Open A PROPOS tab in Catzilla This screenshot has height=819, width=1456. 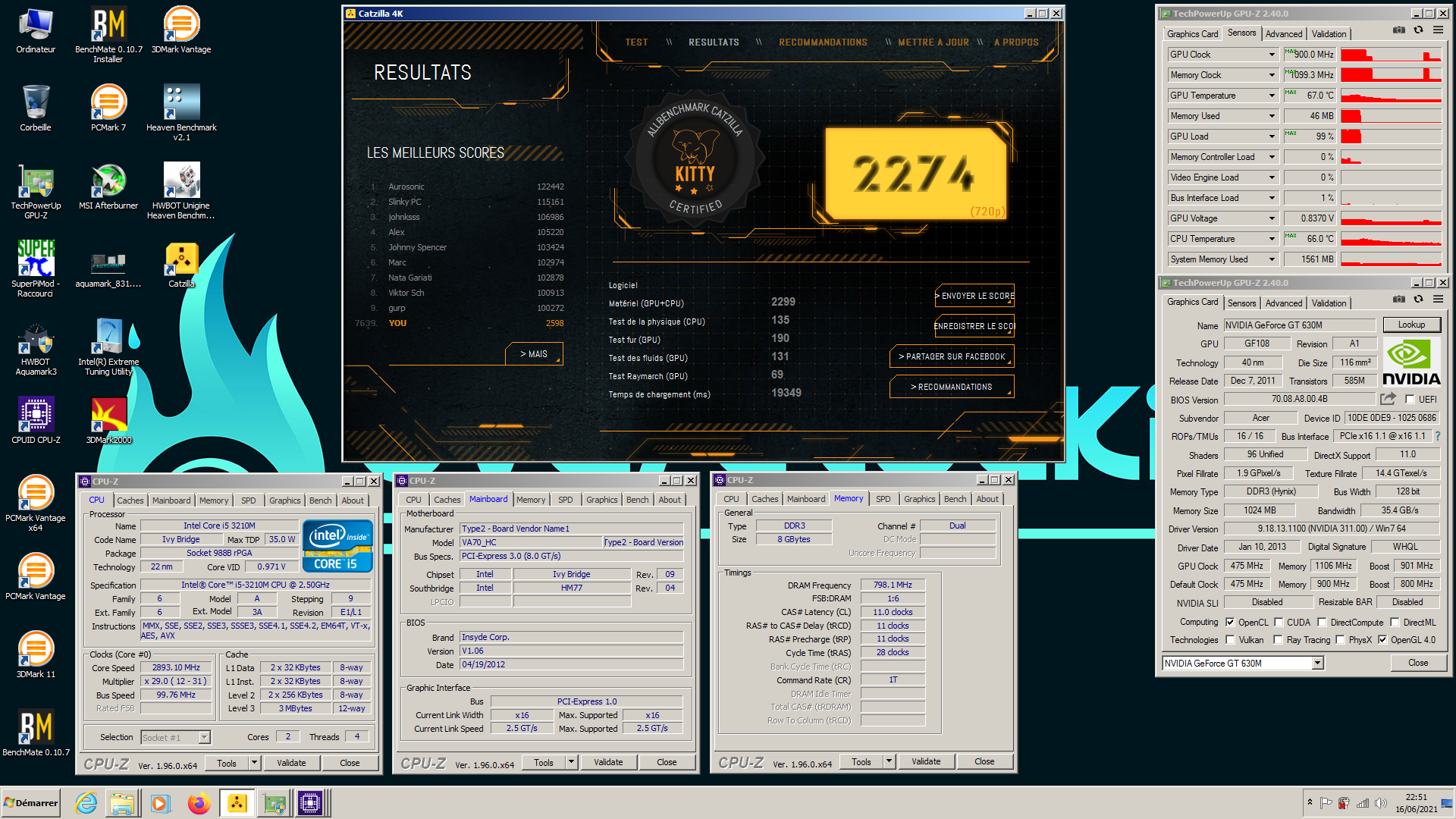point(1016,42)
